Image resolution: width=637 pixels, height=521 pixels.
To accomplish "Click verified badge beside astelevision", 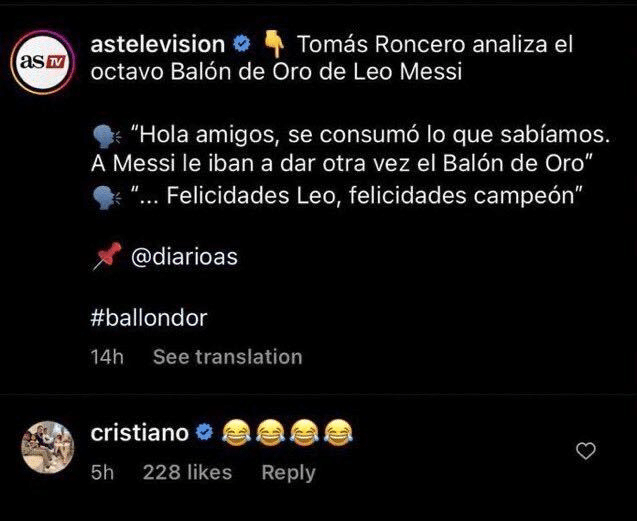I will coord(242,45).
